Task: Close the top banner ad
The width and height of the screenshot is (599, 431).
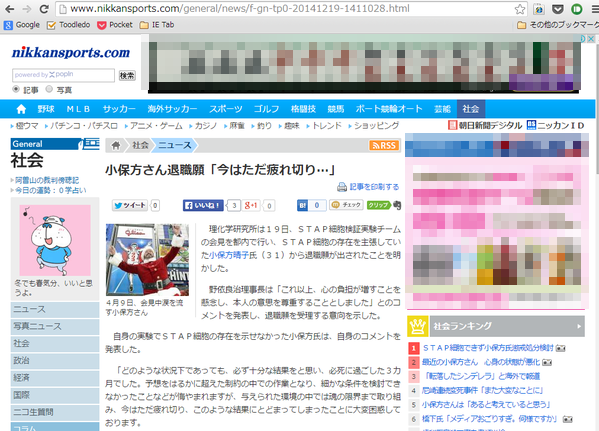Action: point(591,39)
